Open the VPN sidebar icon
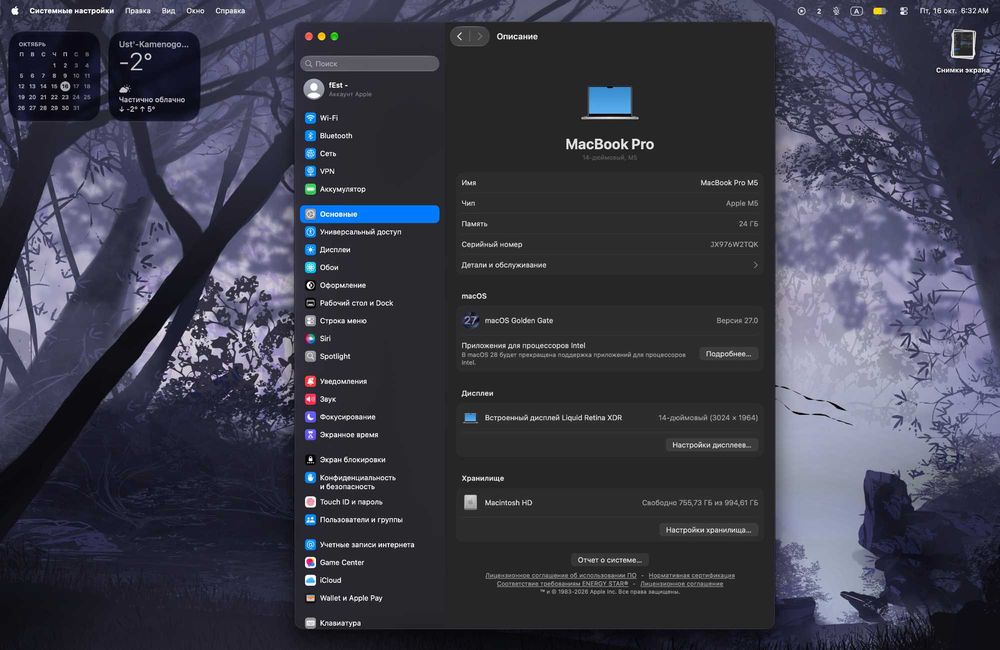The image size is (1000, 650). point(310,172)
